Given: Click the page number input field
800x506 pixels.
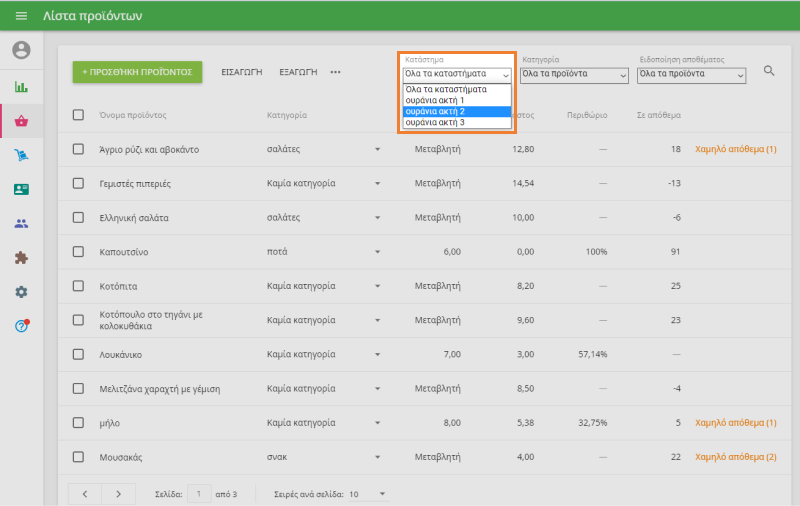Looking at the screenshot, I should [x=200, y=494].
